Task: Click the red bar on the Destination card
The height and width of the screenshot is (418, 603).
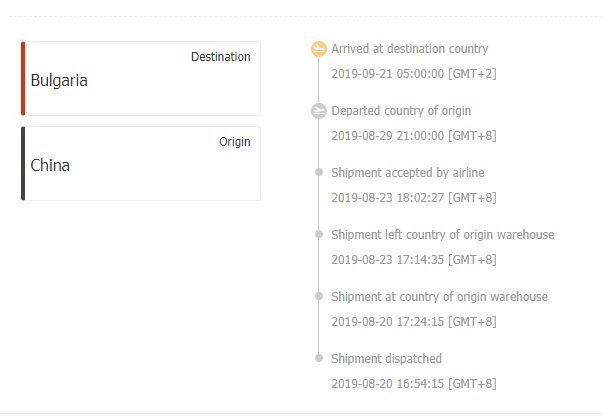Action: [23, 79]
